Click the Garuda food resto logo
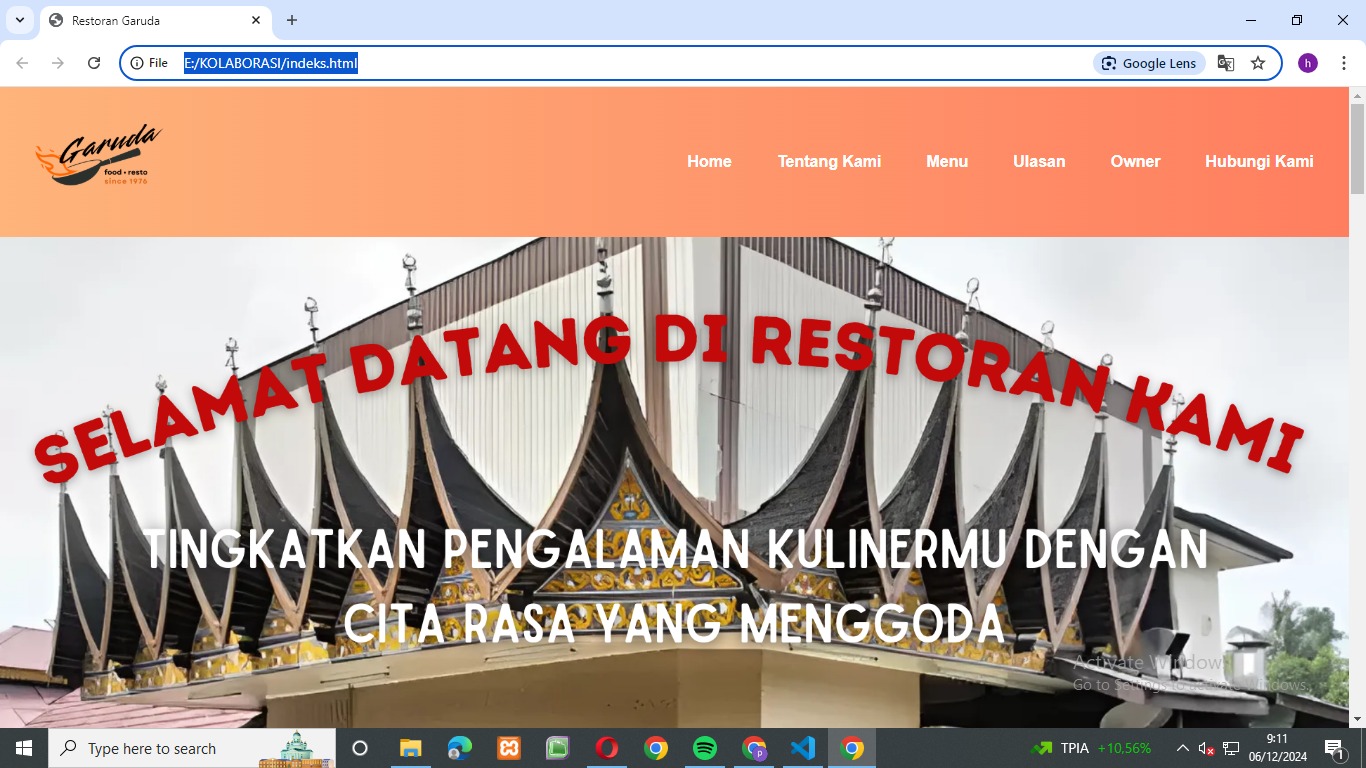Image resolution: width=1366 pixels, height=768 pixels. (99, 155)
